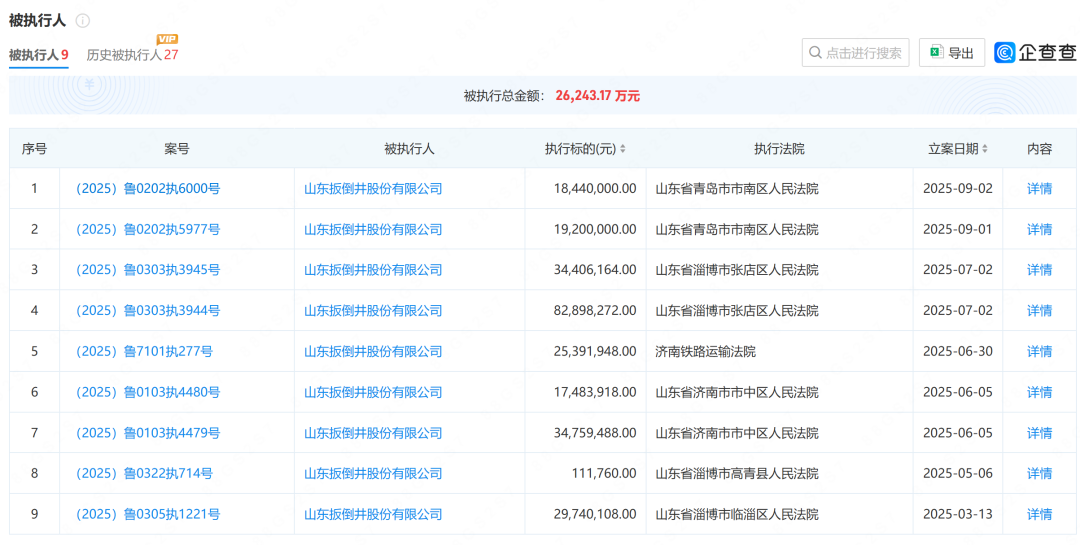Click the Excel icon on 导出 button

[936, 53]
